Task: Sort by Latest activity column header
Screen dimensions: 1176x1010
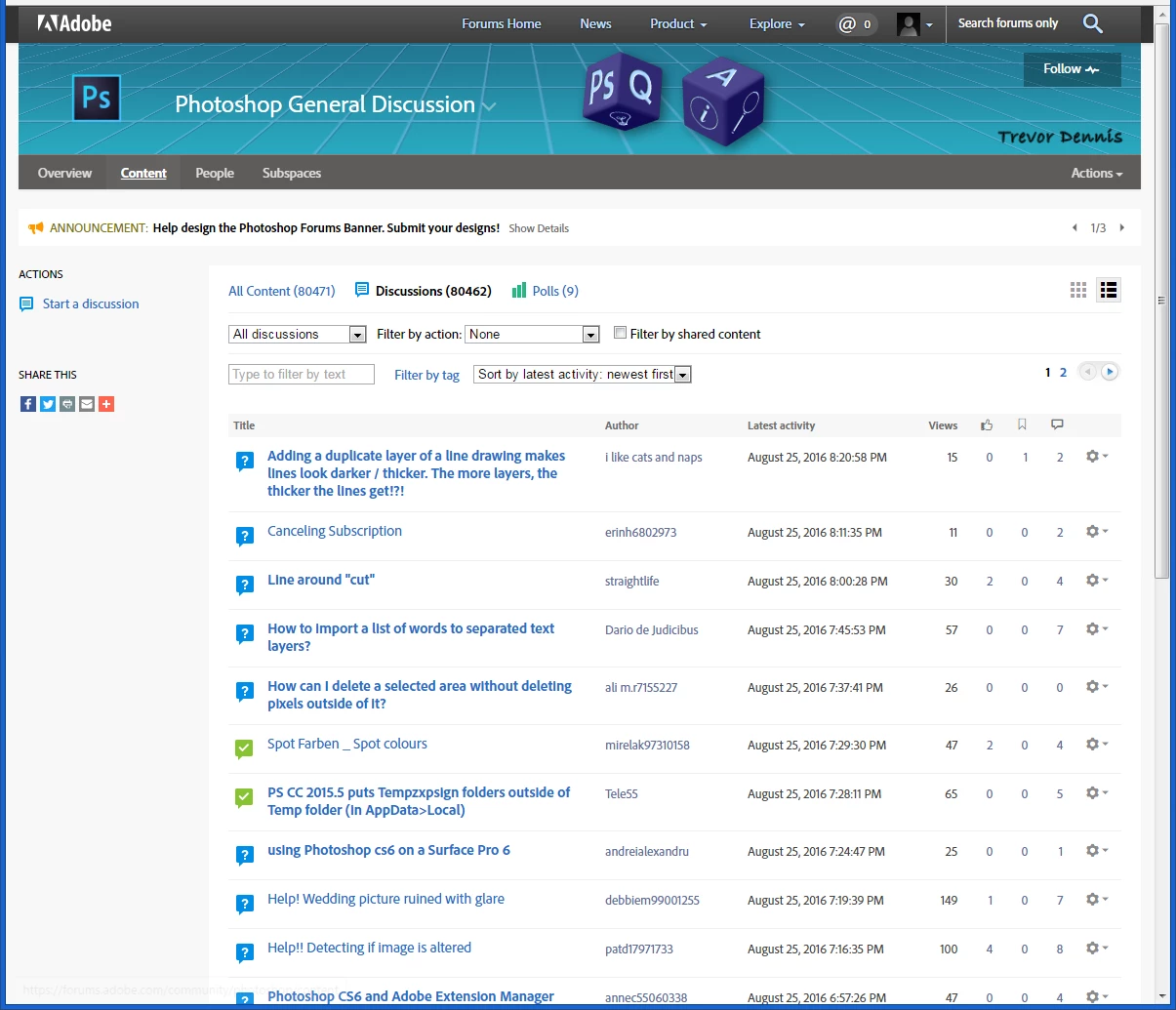Action: pyautogui.click(x=781, y=425)
